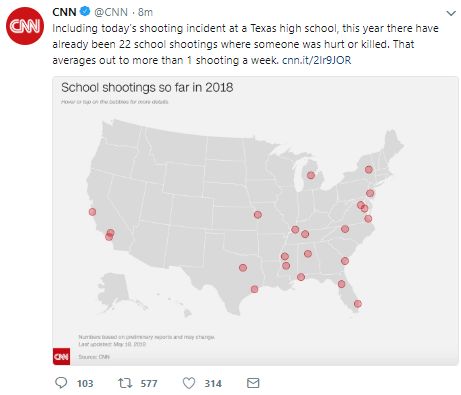
Task: Click the Houston-area Texas coast bubble
Action: pyautogui.click(x=254, y=289)
